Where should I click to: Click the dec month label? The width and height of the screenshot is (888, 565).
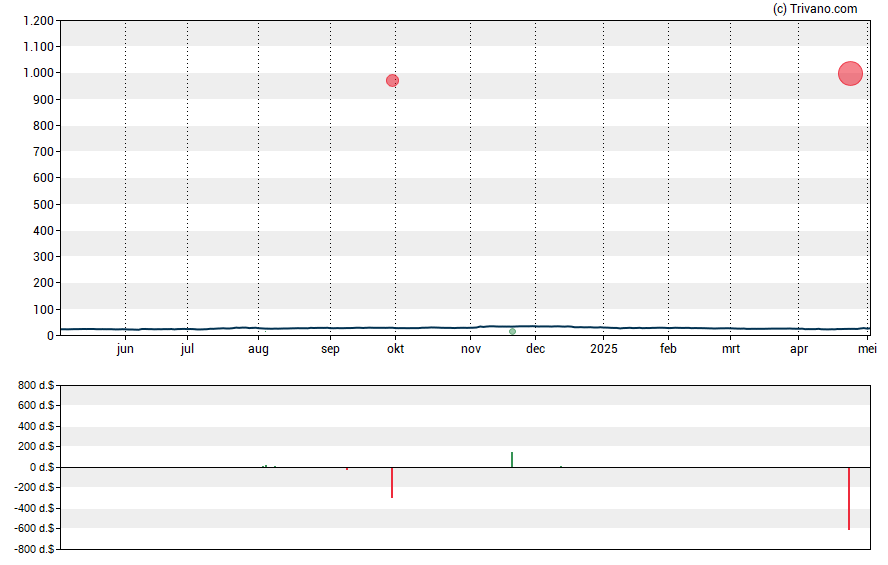point(535,348)
